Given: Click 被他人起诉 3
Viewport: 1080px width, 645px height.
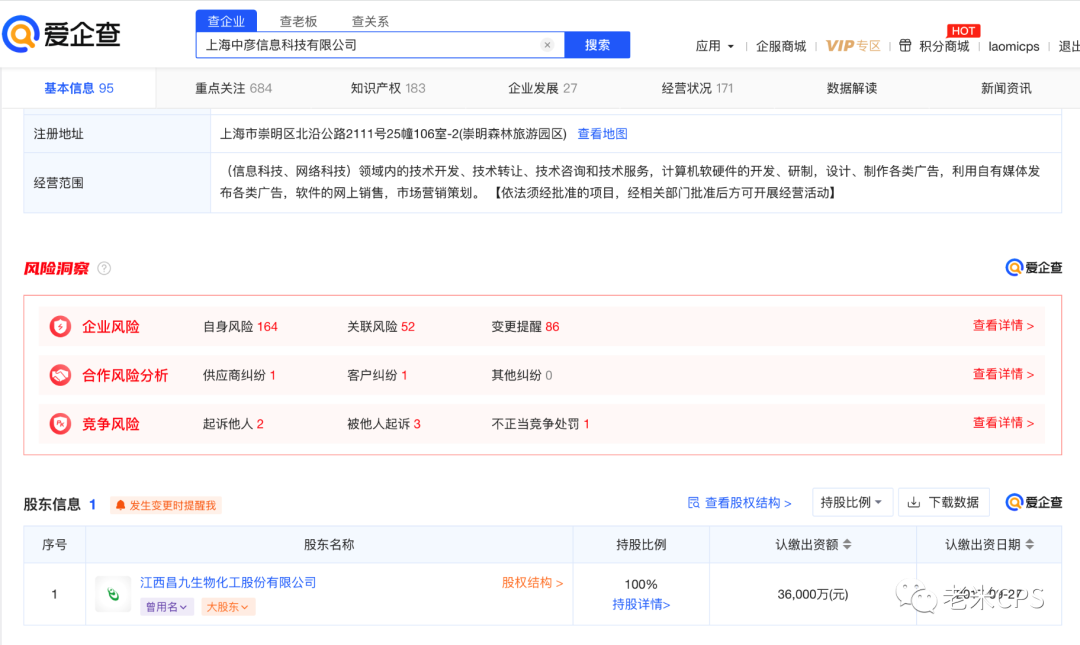Looking at the screenshot, I should pos(384,423).
